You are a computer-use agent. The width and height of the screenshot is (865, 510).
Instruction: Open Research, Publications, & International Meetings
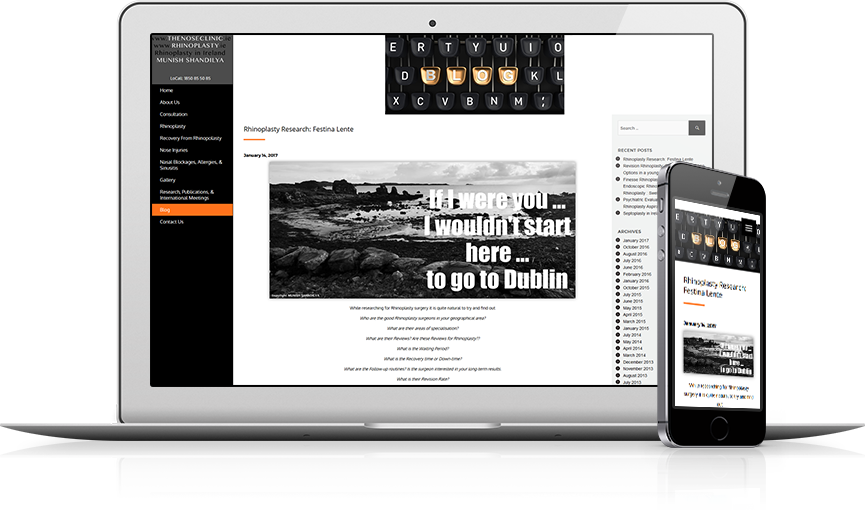186,195
